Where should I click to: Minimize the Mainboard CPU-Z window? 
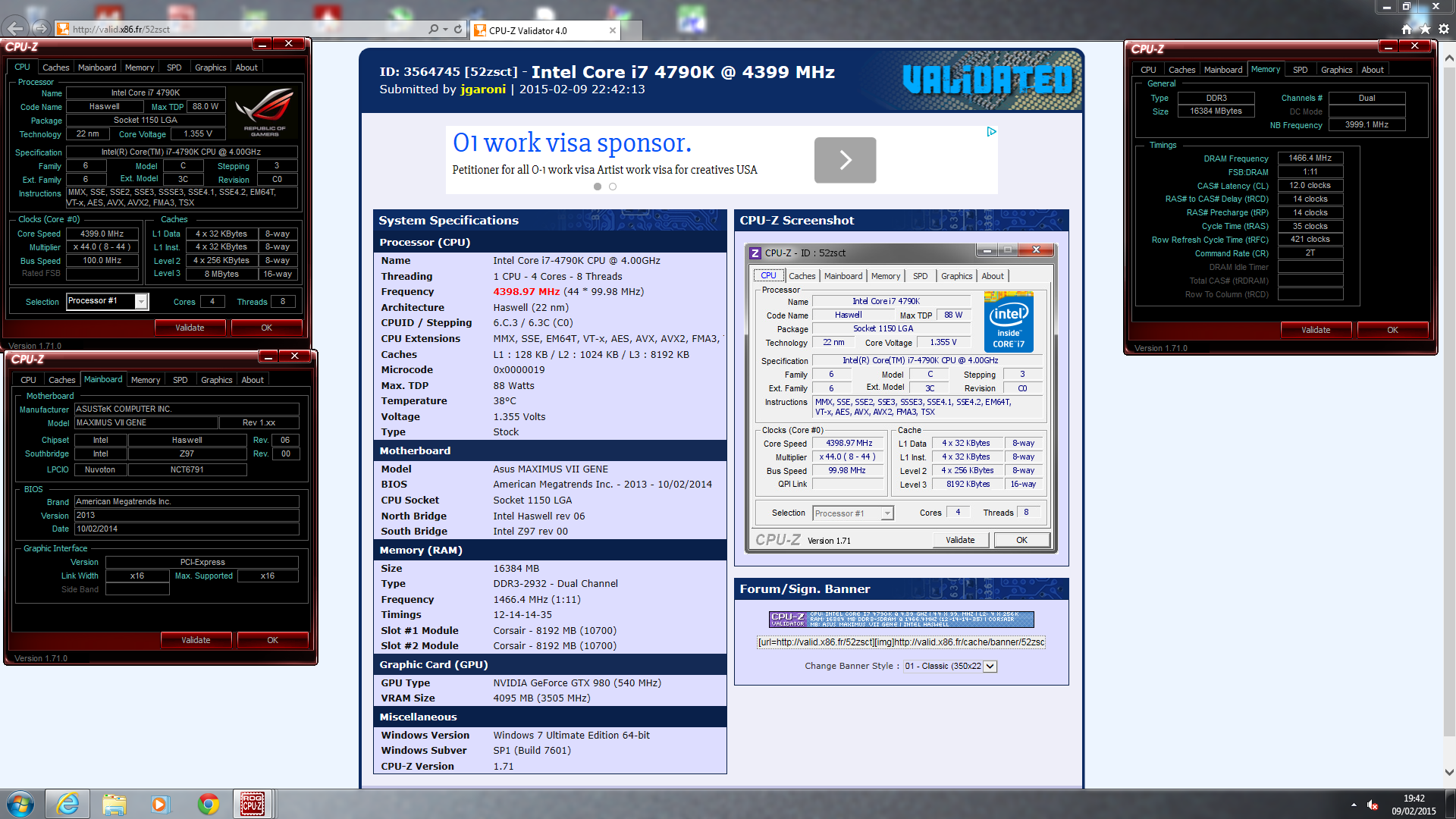(x=268, y=356)
